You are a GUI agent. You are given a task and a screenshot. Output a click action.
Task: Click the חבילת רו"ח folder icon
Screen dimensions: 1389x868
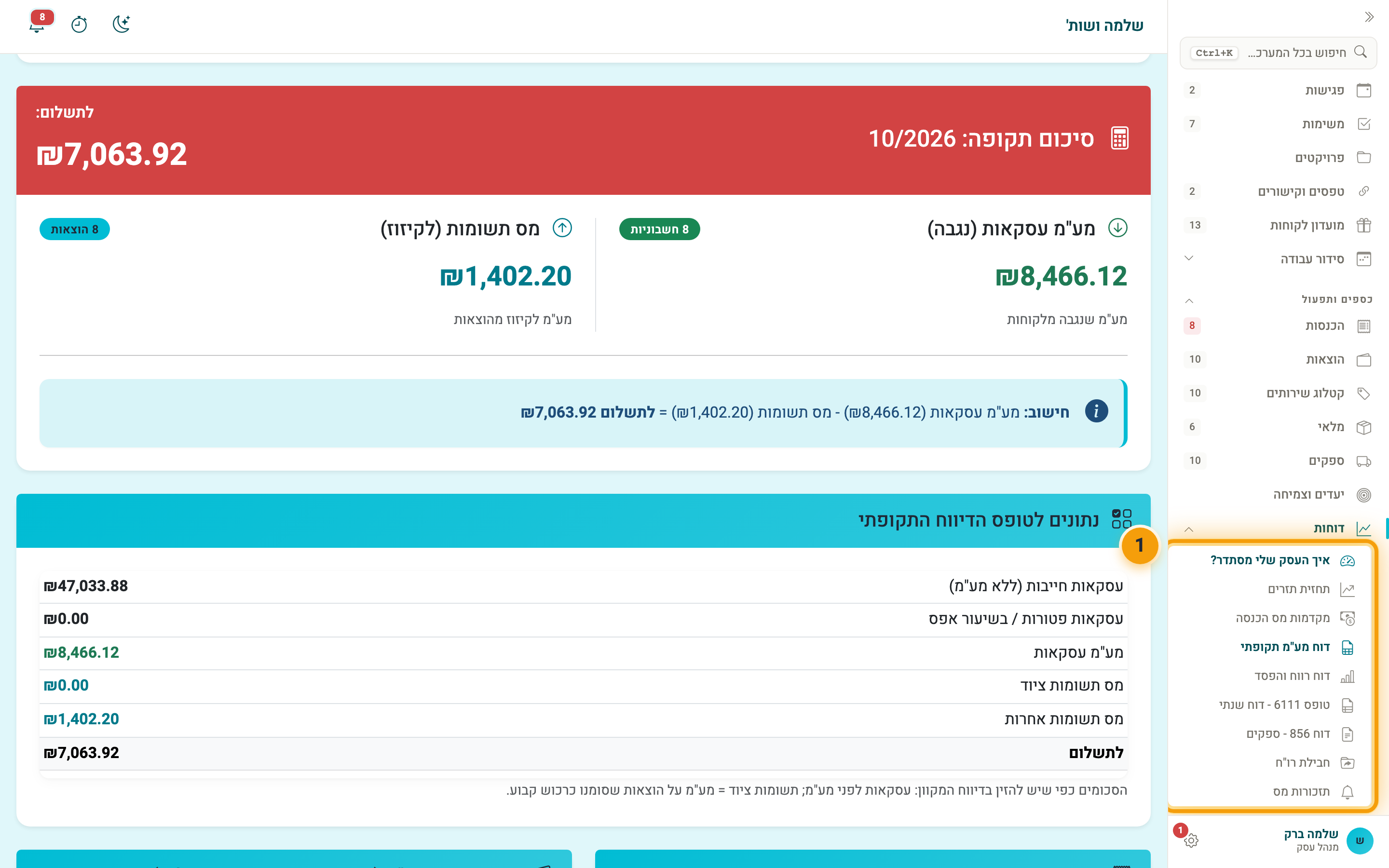point(1347,763)
